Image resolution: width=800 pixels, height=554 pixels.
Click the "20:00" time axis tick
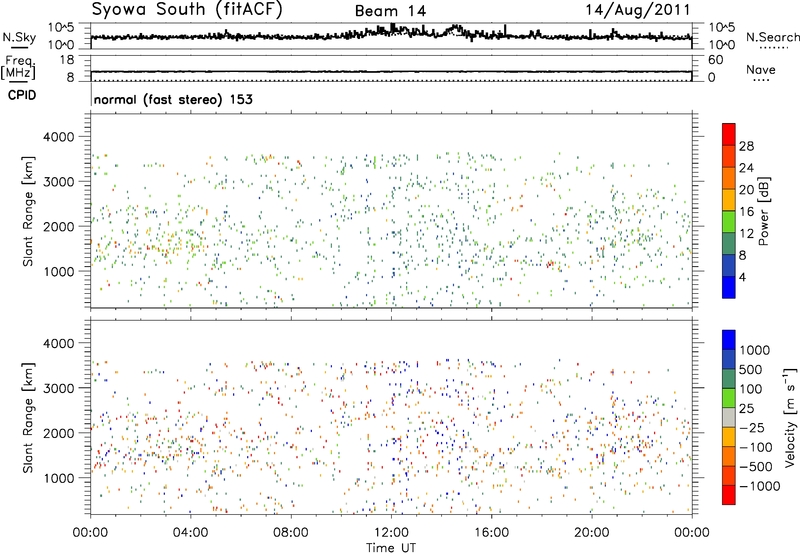(x=592, y=533)
